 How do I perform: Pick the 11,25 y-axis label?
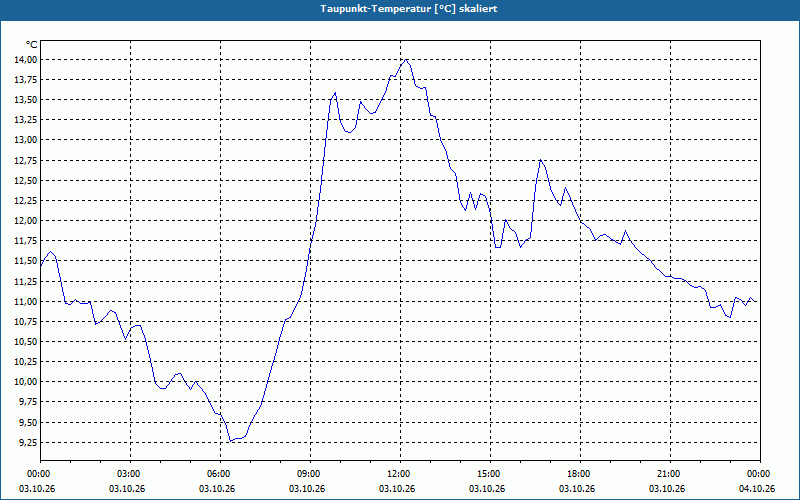point(26,281)
